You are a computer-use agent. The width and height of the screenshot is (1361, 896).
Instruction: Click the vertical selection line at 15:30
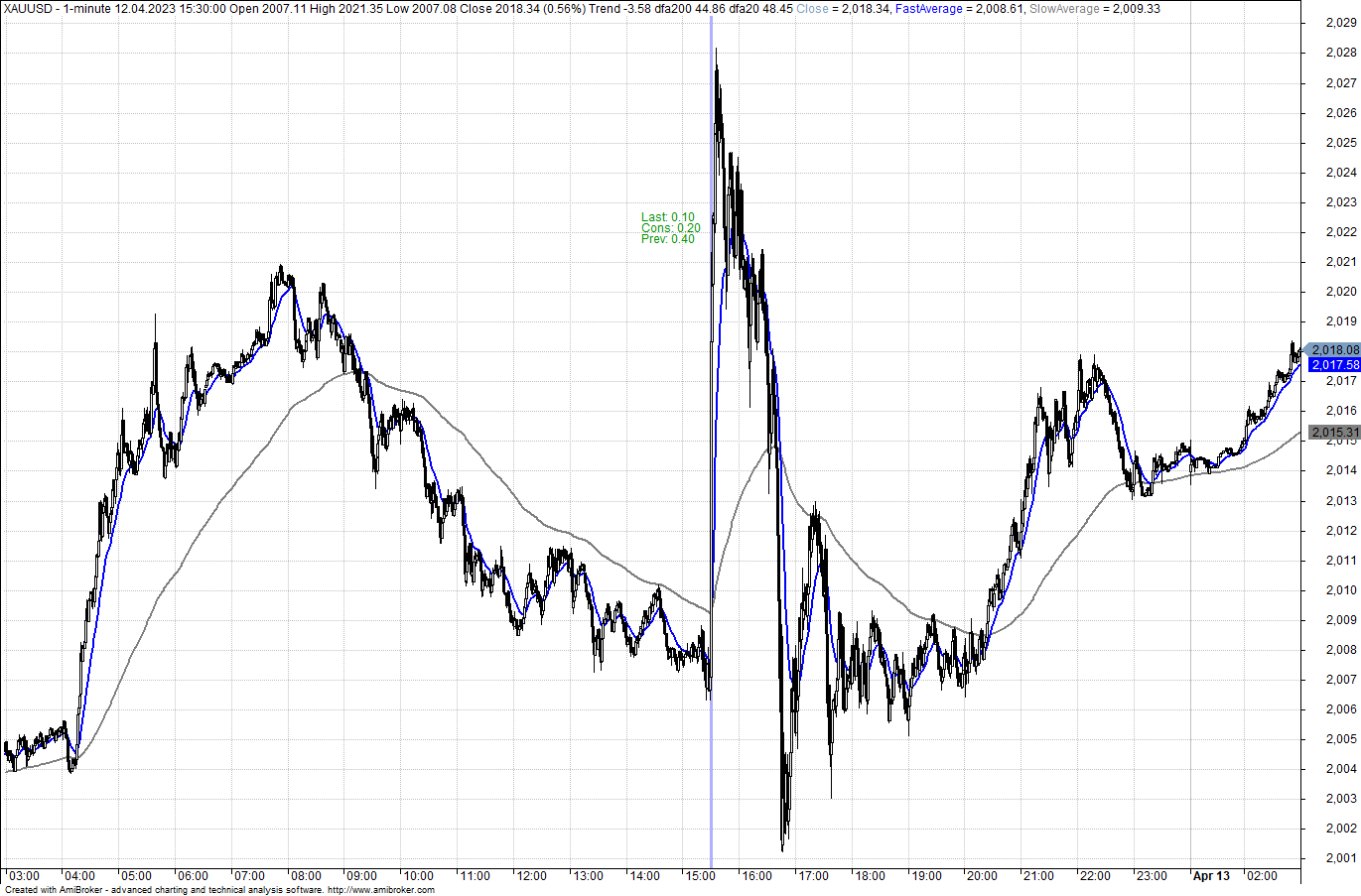tap(712, 442)
